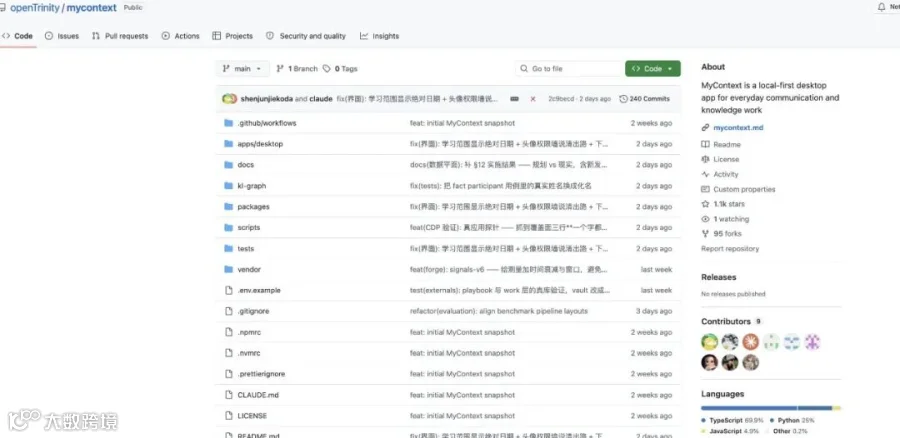Screen dimensions: 900x438
Task: Open the .github/workflows folder
Action: point(267,123)
